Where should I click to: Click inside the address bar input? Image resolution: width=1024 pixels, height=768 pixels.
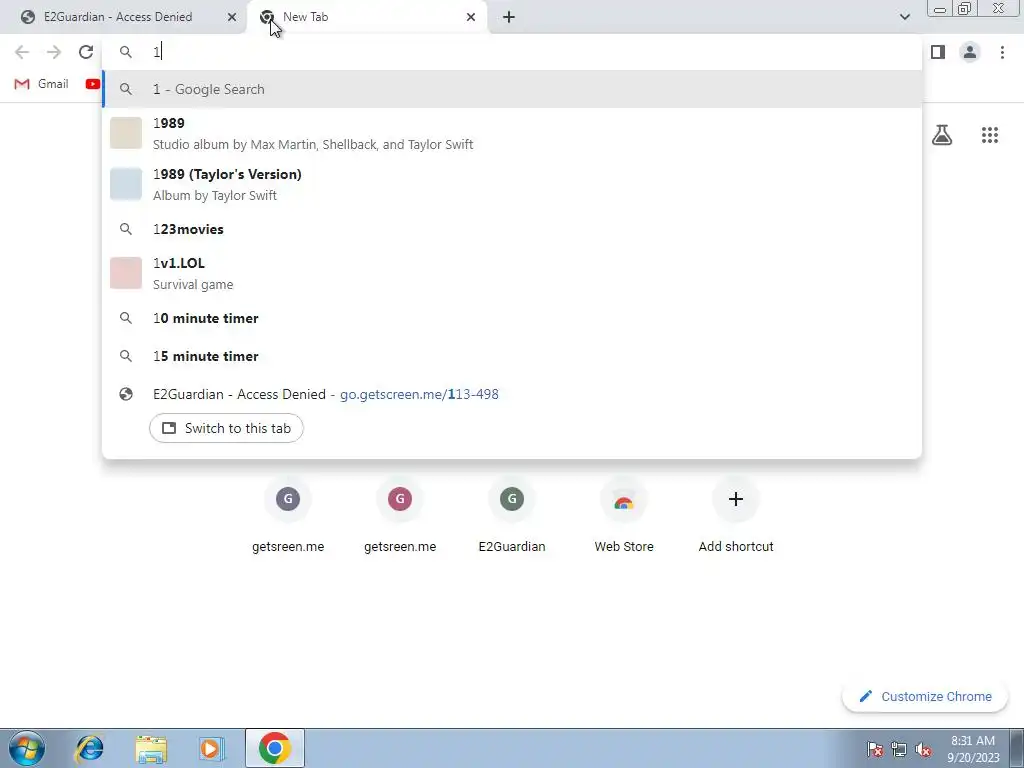512,52
